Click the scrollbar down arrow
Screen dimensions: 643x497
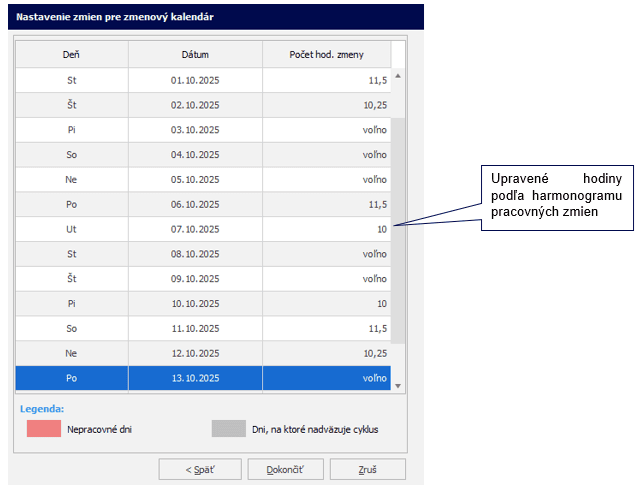pyautogui.click(x=397, y=385)
